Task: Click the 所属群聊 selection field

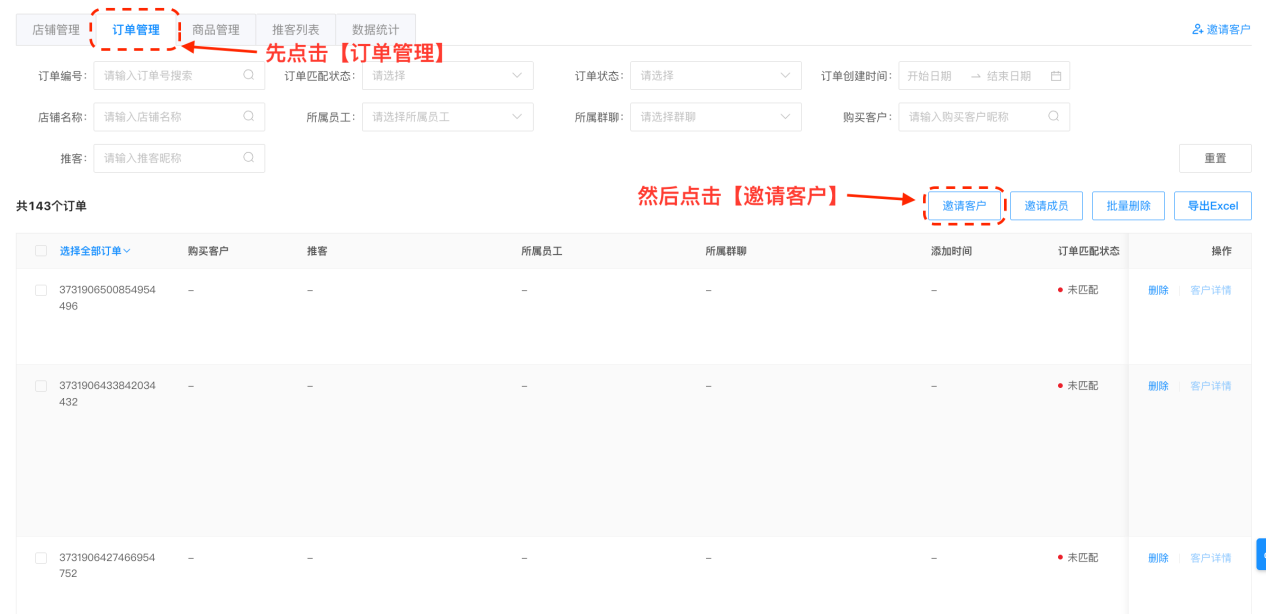Action: tap(715, 117)
